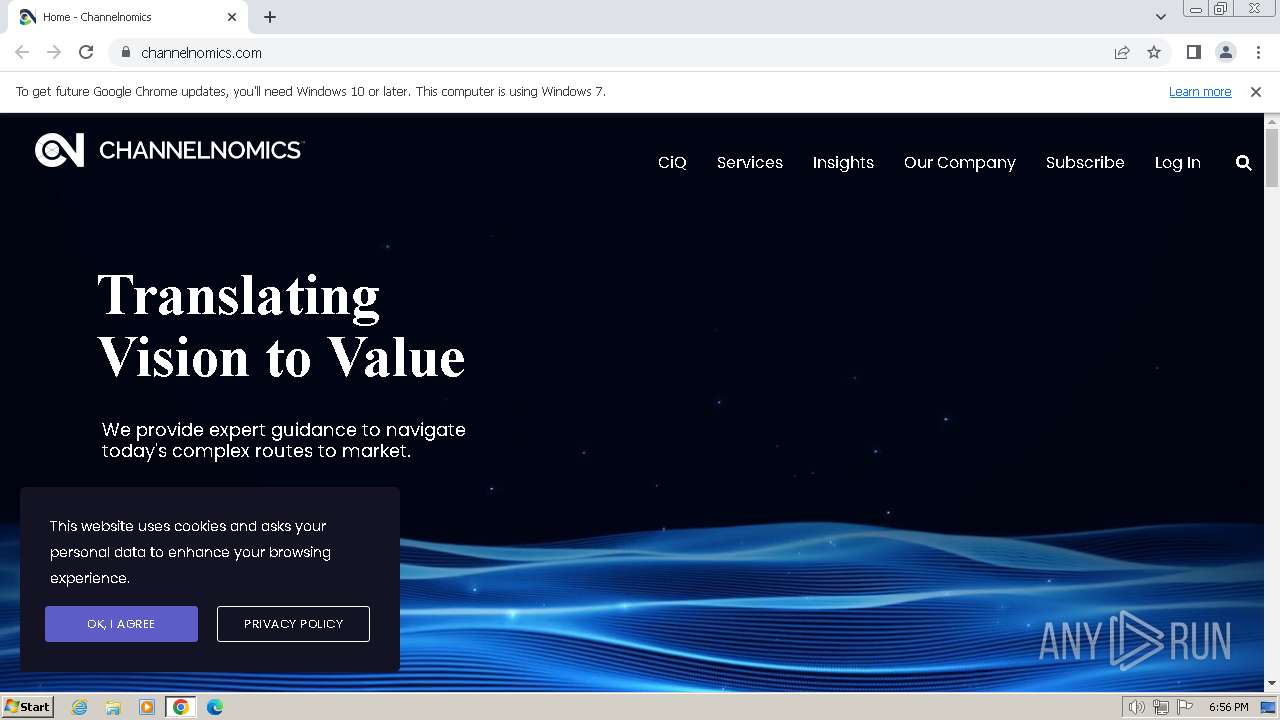The height and width of the screenshot is (720, 1280).
Task: Open the Action Center flag icon
Action: [1184, 707]
